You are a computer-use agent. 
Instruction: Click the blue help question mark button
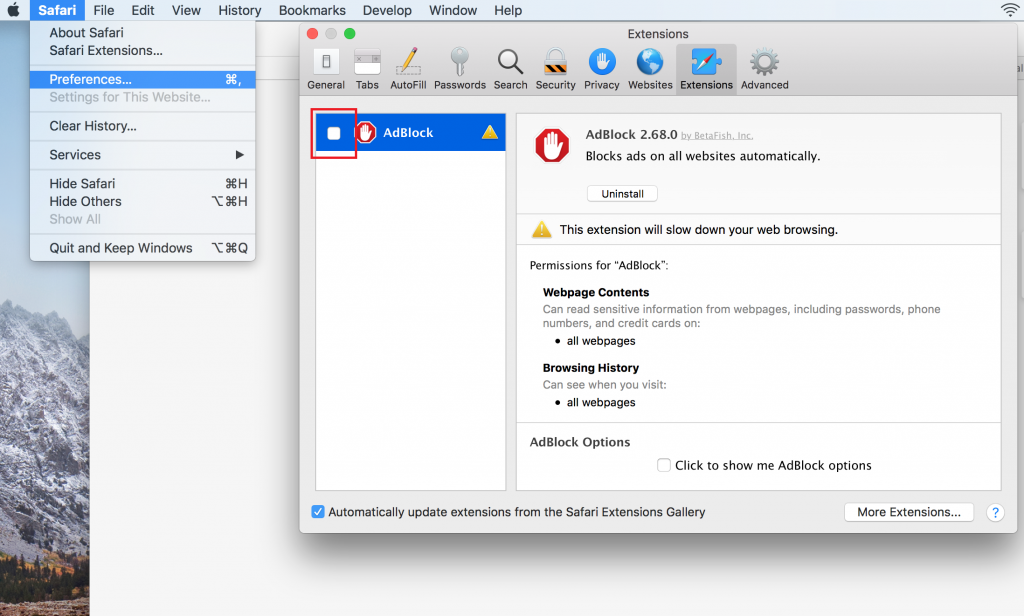tap(995, 512)
